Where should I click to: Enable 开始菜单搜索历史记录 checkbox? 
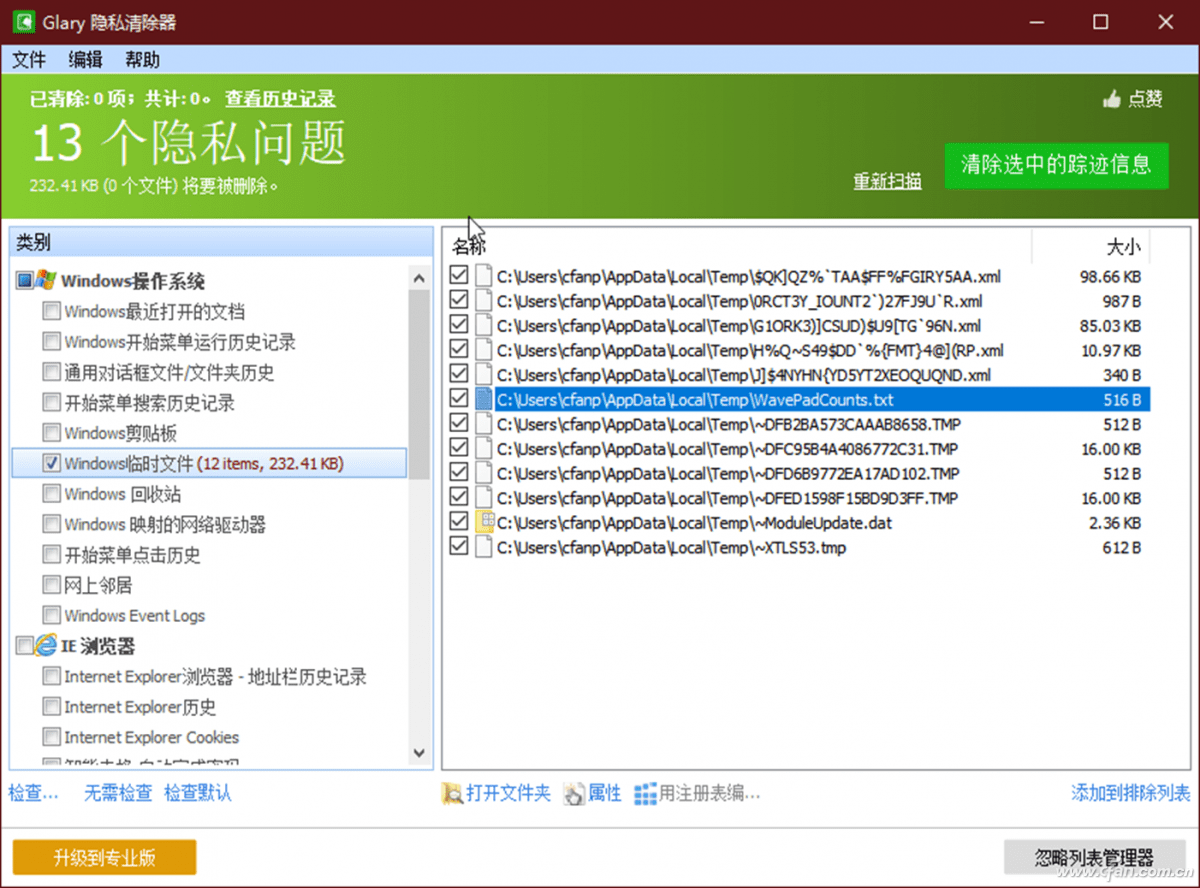[x=51, y=403]
